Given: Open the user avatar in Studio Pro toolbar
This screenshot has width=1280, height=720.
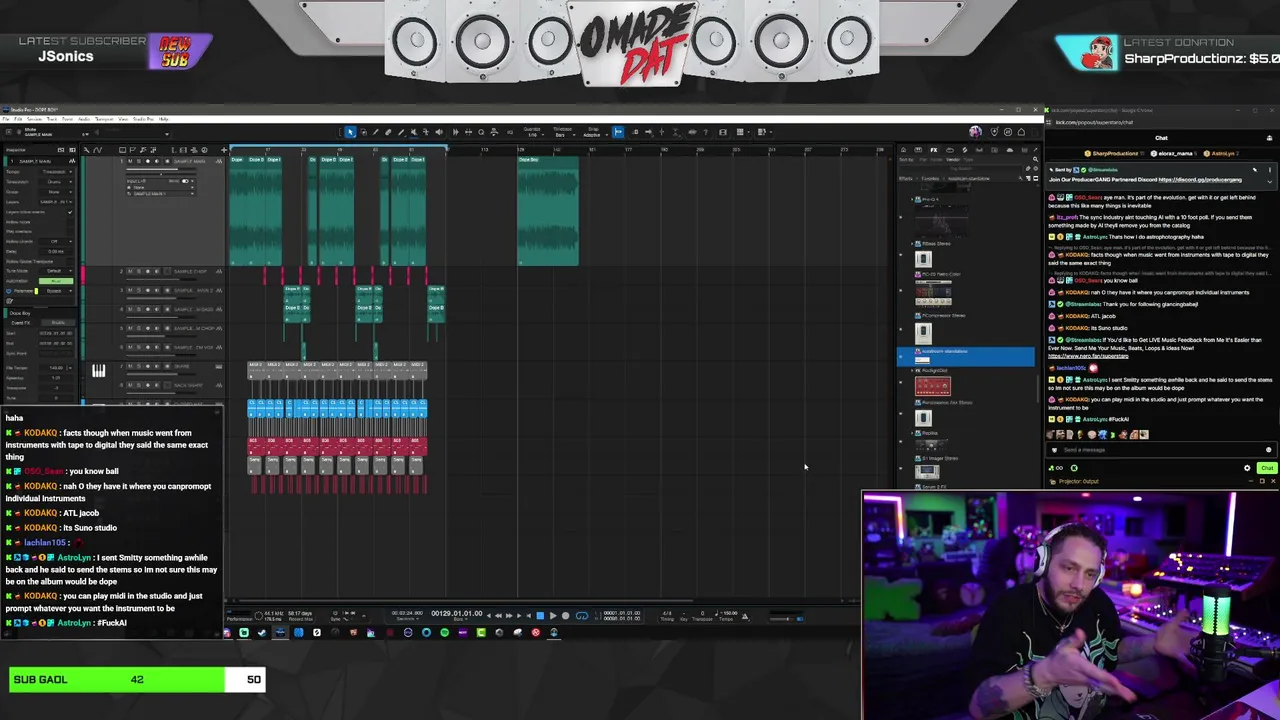Looking at the screenshot, I should coord(976,132).
